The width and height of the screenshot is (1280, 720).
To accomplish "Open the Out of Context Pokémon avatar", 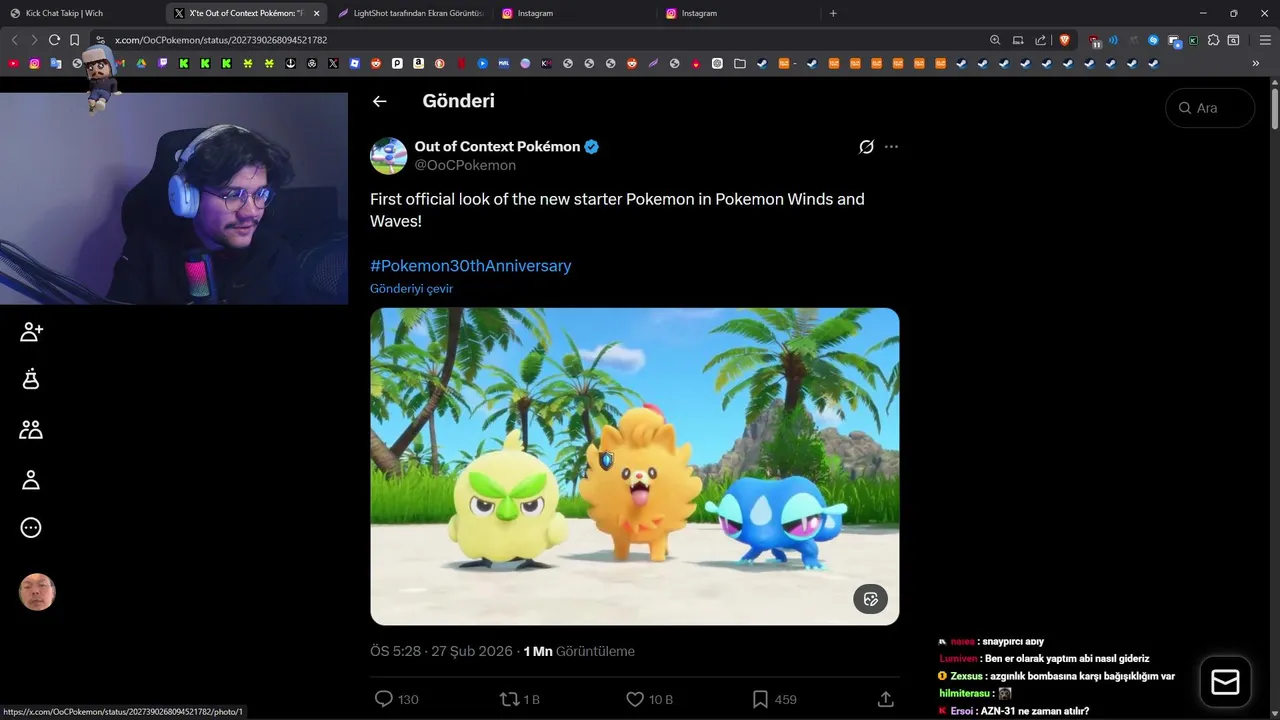I will pyautogui.click(x=388, y=156).
